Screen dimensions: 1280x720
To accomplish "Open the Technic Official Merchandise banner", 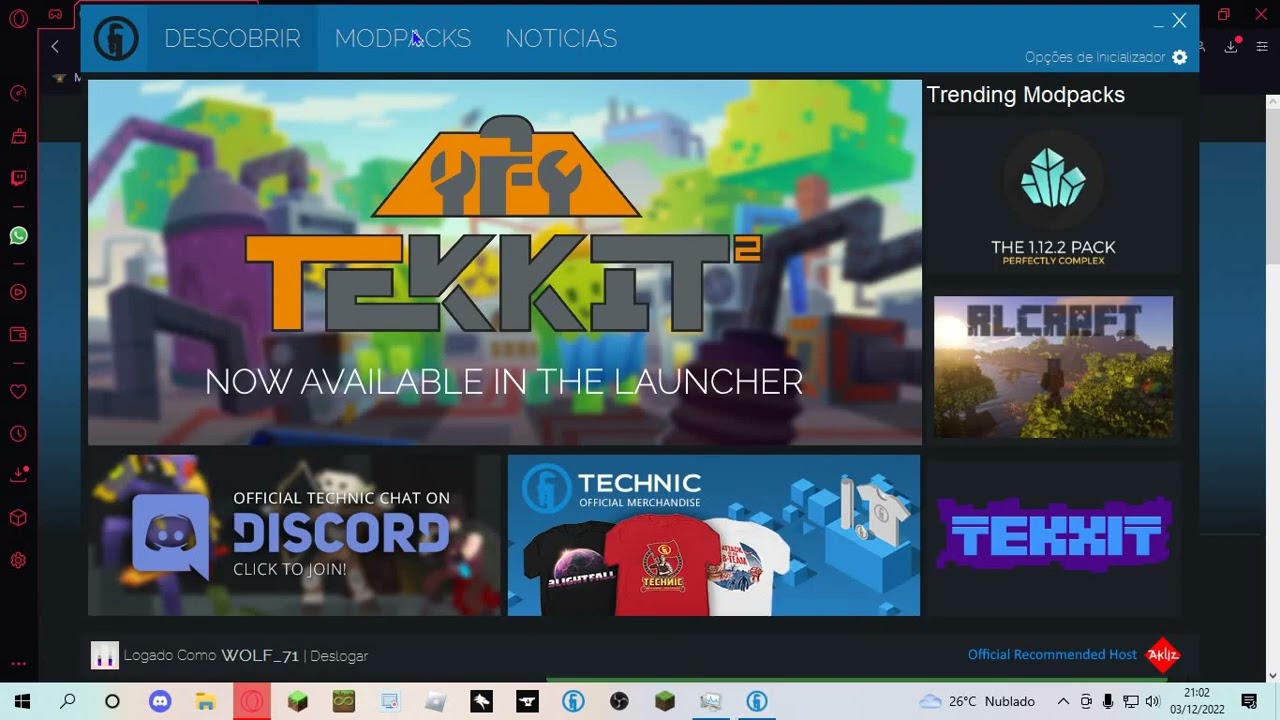I will click(714, 535).
